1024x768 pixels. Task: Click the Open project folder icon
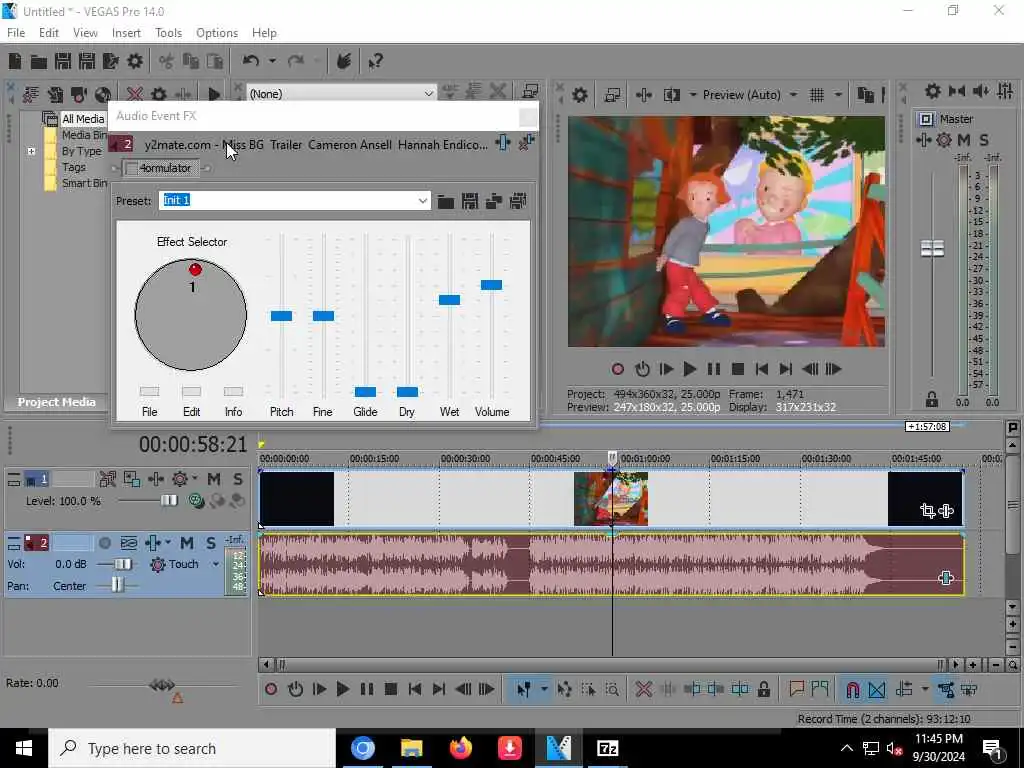pyautogui.click(x=39, y=61)
